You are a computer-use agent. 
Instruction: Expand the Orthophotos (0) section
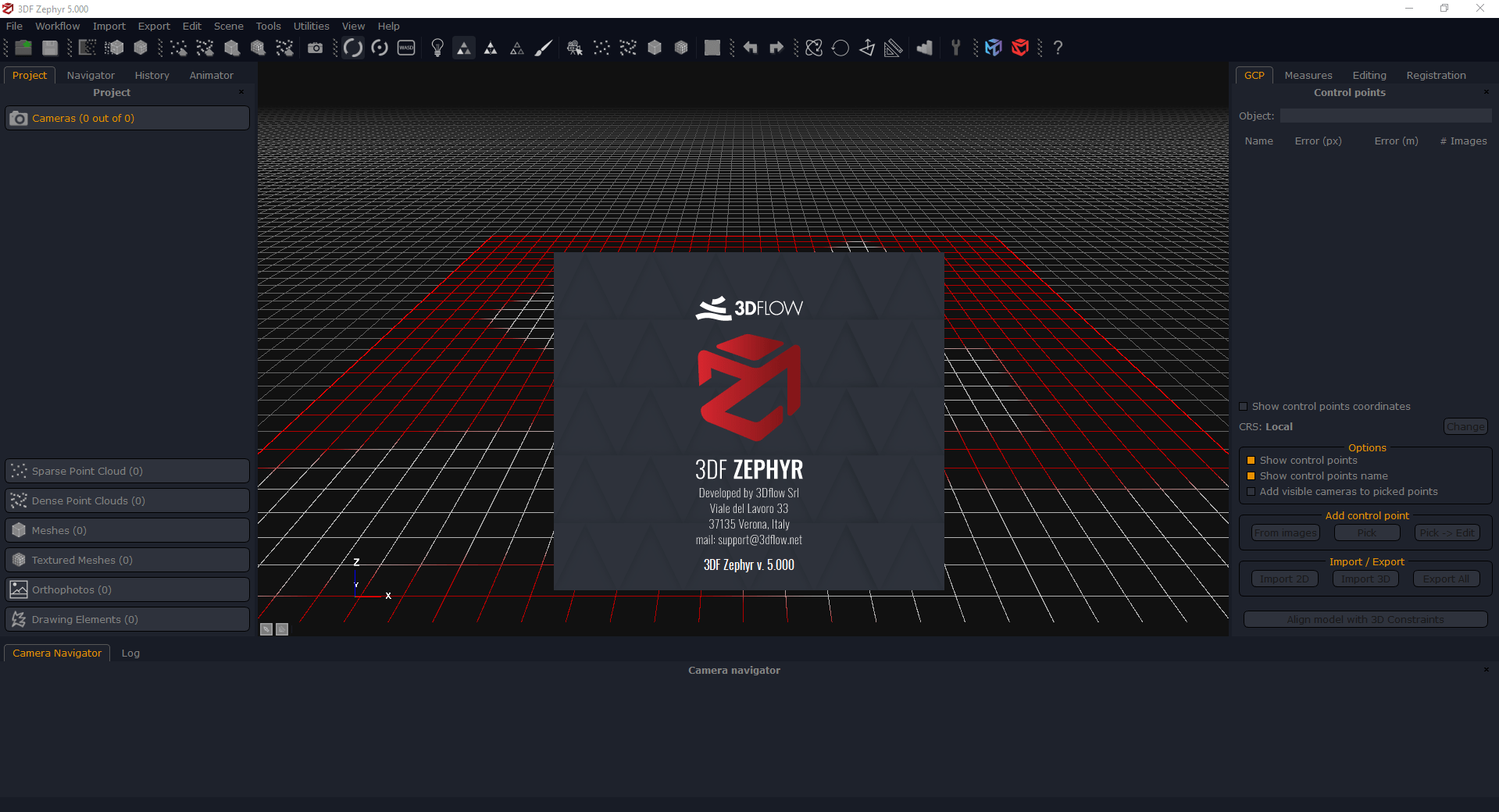tap(127, 589)
